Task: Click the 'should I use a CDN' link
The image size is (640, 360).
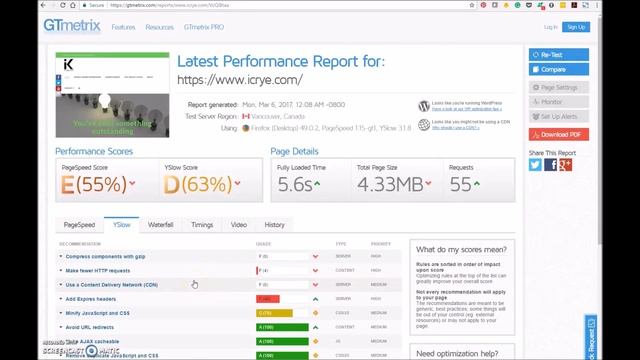Action: 456,128
